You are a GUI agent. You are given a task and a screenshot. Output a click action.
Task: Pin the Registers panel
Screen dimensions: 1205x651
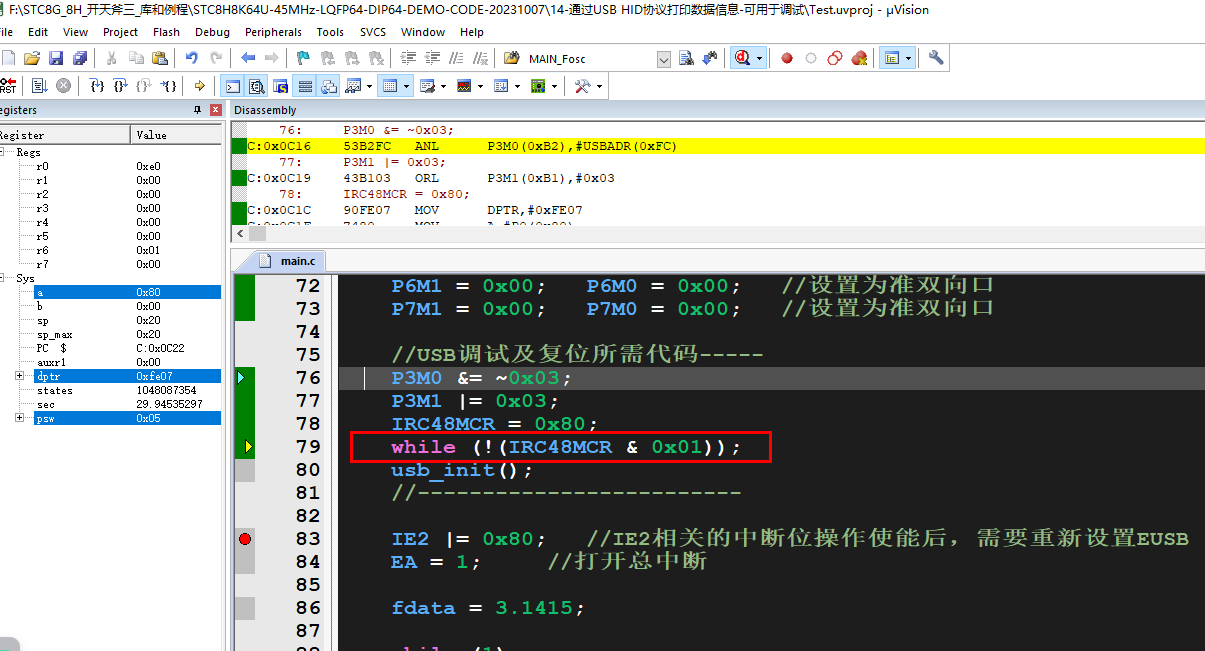point(197,110)
